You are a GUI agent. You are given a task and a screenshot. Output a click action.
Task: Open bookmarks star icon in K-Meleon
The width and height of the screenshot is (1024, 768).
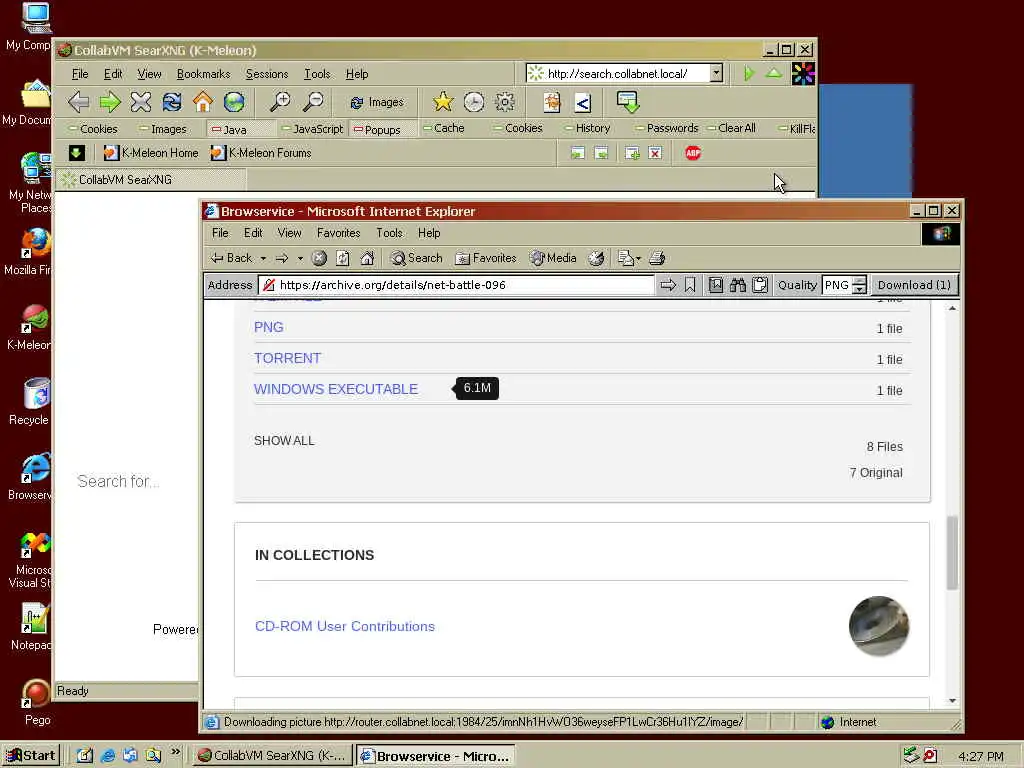443,102
